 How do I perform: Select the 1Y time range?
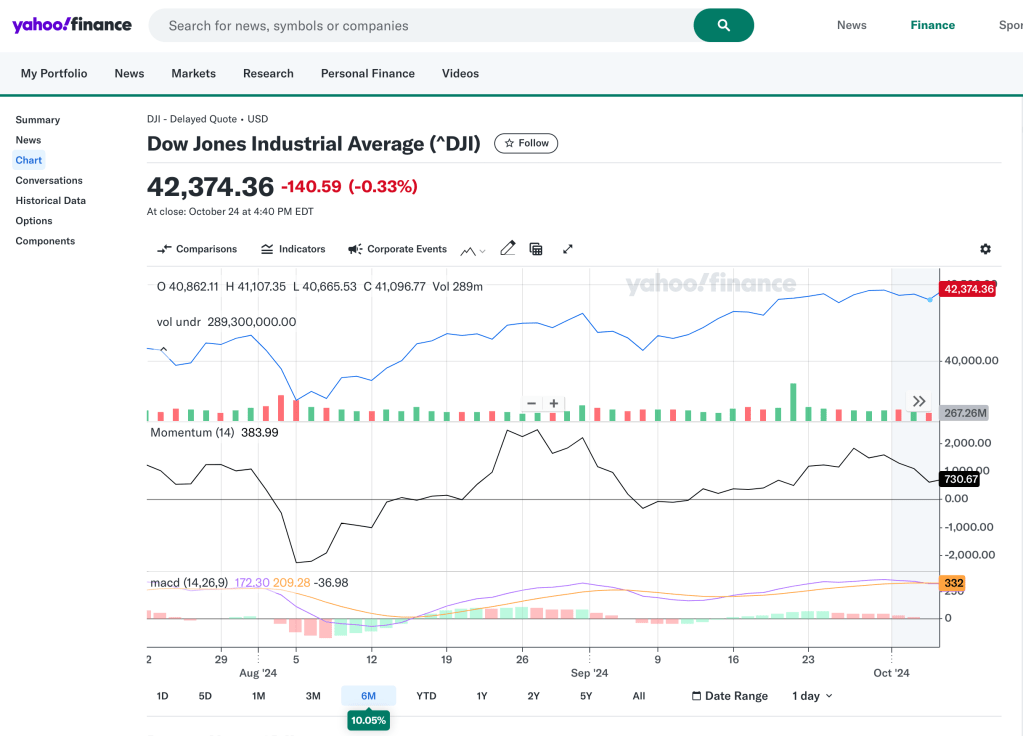tap(482, 696)
